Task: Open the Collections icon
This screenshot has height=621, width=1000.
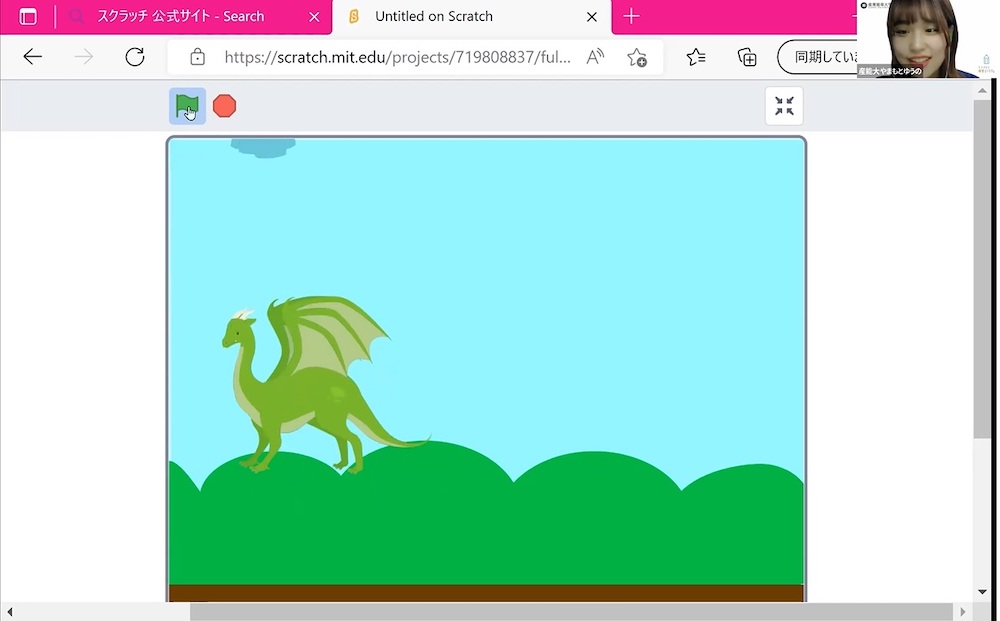Action: (747, 57)
